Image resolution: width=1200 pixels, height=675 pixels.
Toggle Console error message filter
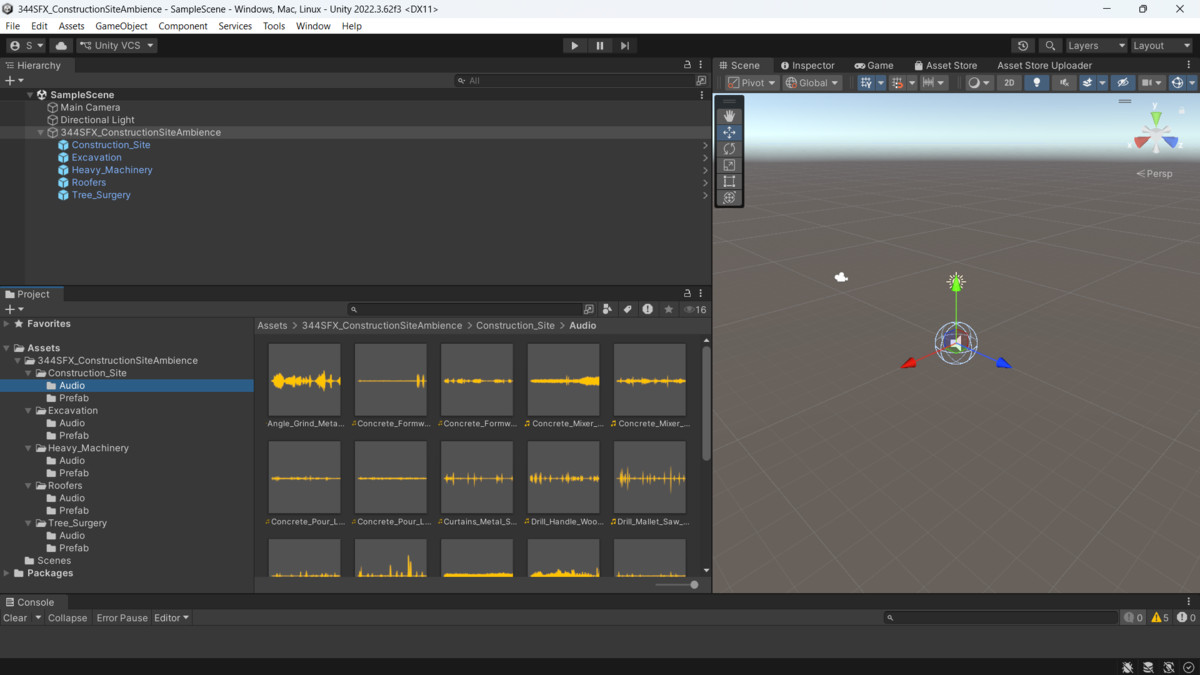1186,618
